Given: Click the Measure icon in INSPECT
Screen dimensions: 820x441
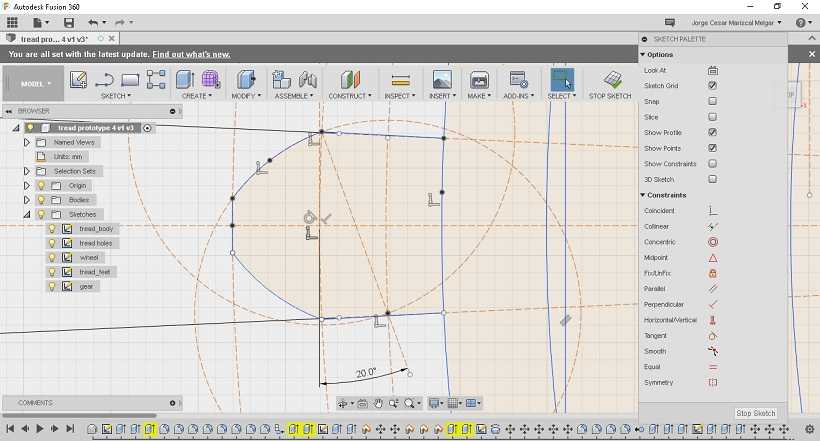Looking at the screenshot, I should (x=400, y=80).
